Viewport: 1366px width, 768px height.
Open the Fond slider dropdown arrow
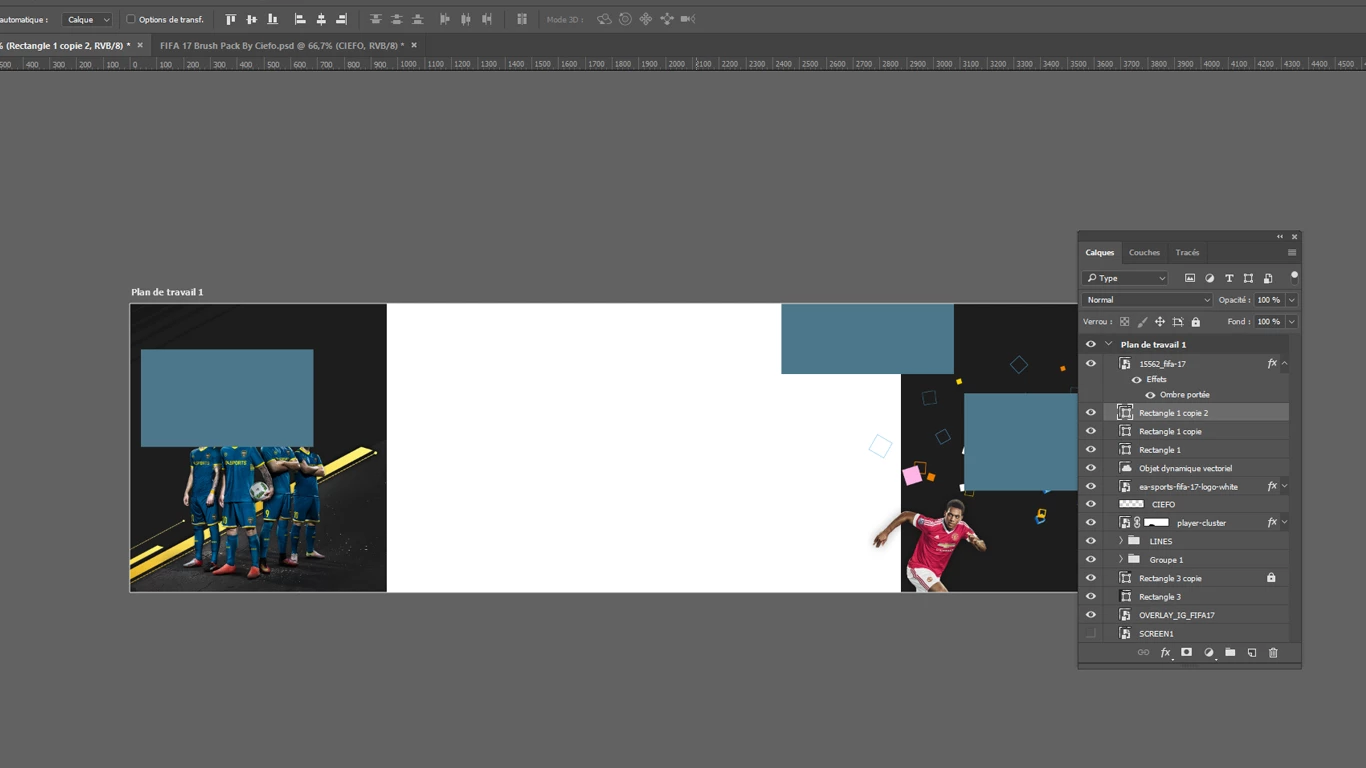[1292, 322]
